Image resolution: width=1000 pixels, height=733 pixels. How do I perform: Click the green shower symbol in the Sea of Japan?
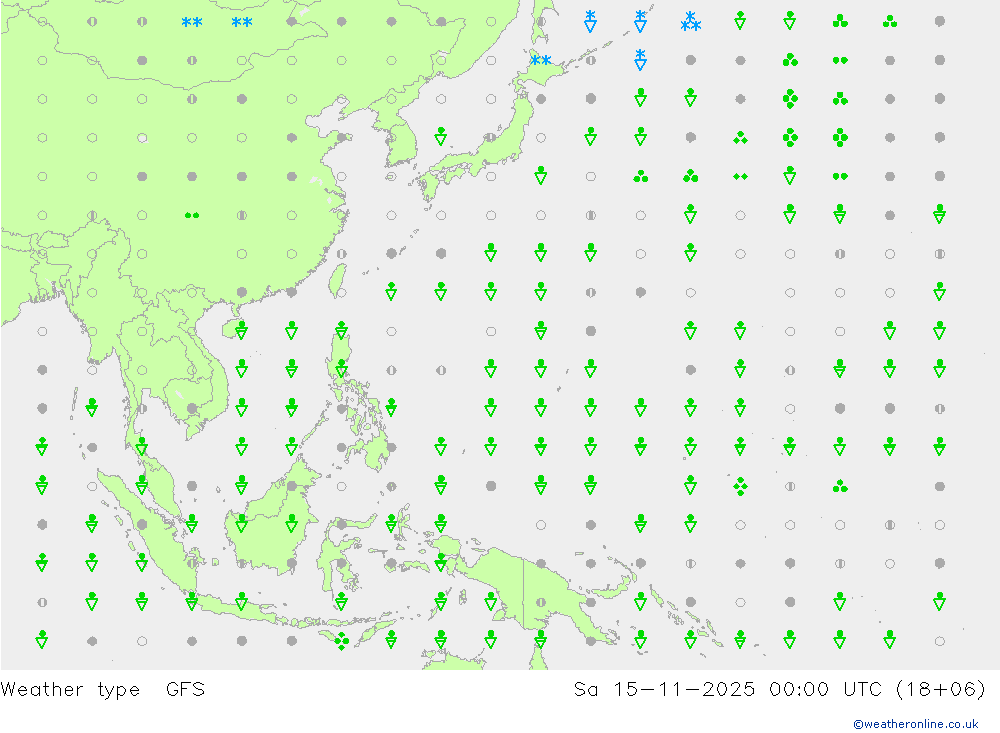click(x=441, y=137)
